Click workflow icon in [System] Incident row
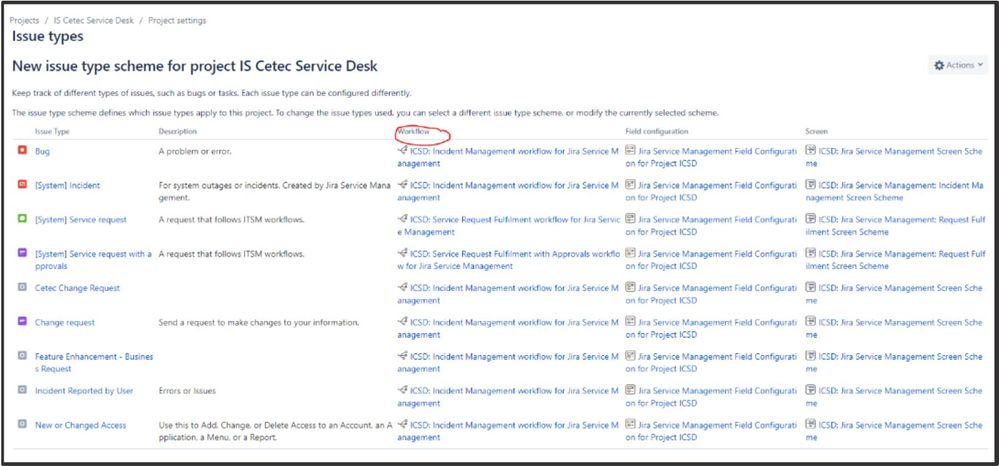Image resolution: width=999 pixels, height=466 pixels. click(x=402, y=184)
